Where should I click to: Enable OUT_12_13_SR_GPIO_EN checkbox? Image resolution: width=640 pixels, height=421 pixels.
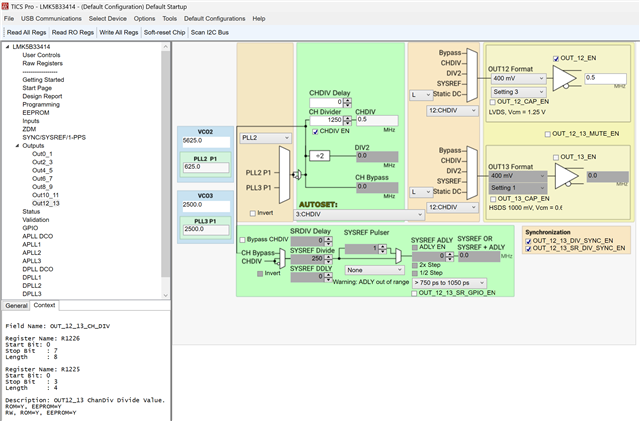[x=414, y=293]
